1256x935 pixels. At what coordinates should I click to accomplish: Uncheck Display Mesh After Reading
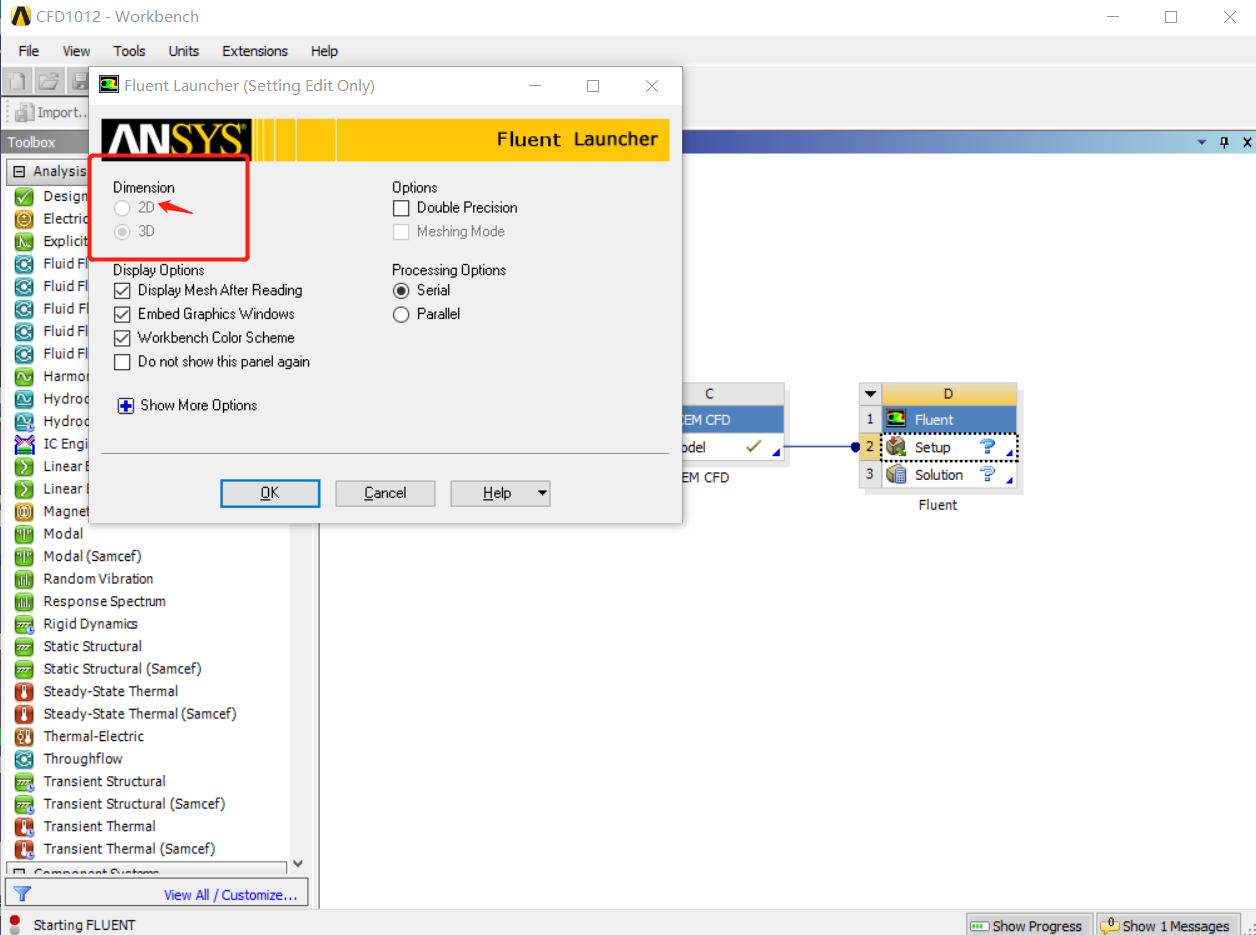click(122, 291)
